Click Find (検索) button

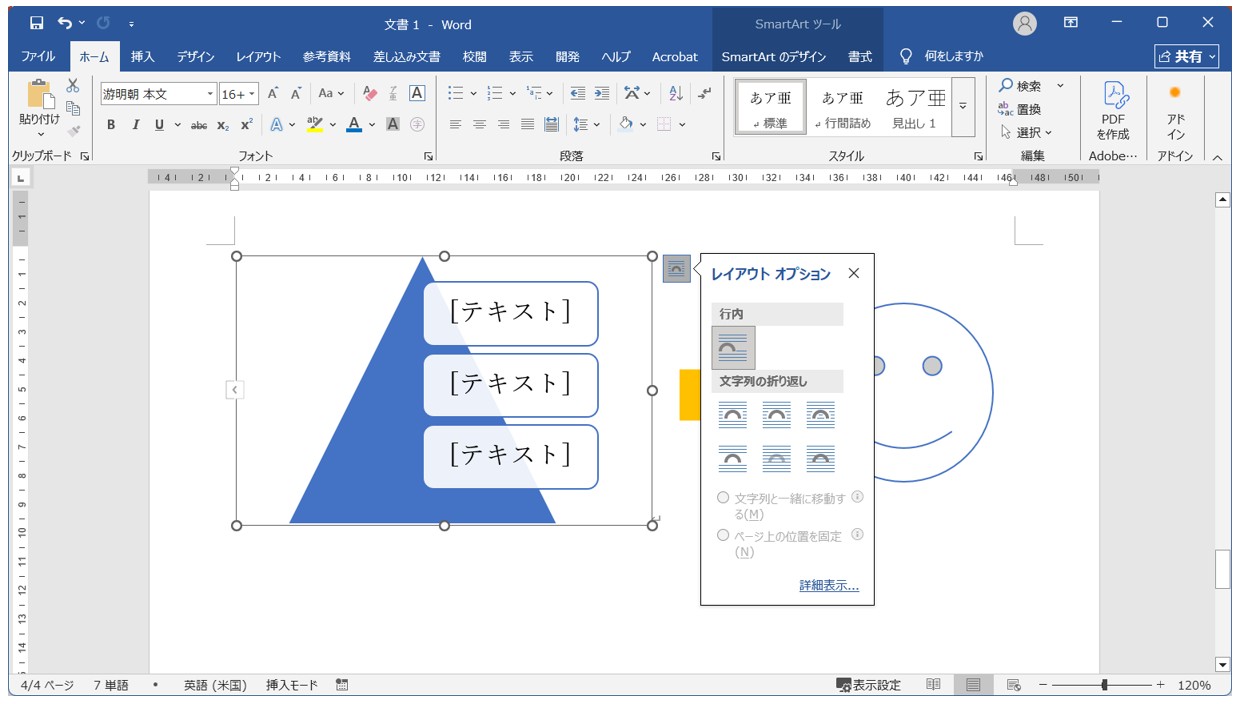(x=1021, y=86)
